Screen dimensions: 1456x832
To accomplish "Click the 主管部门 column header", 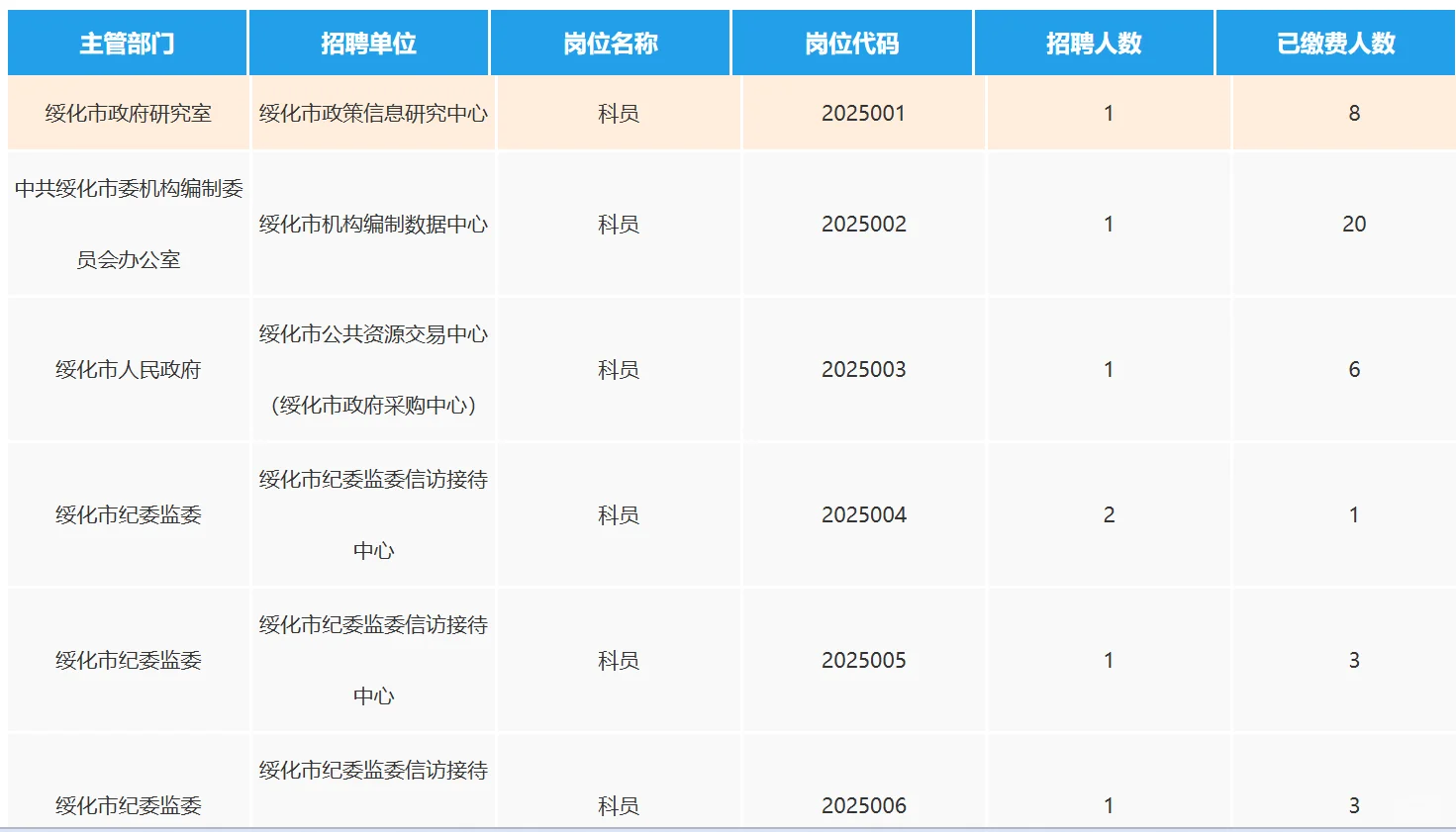I will [x=128, y=44].
